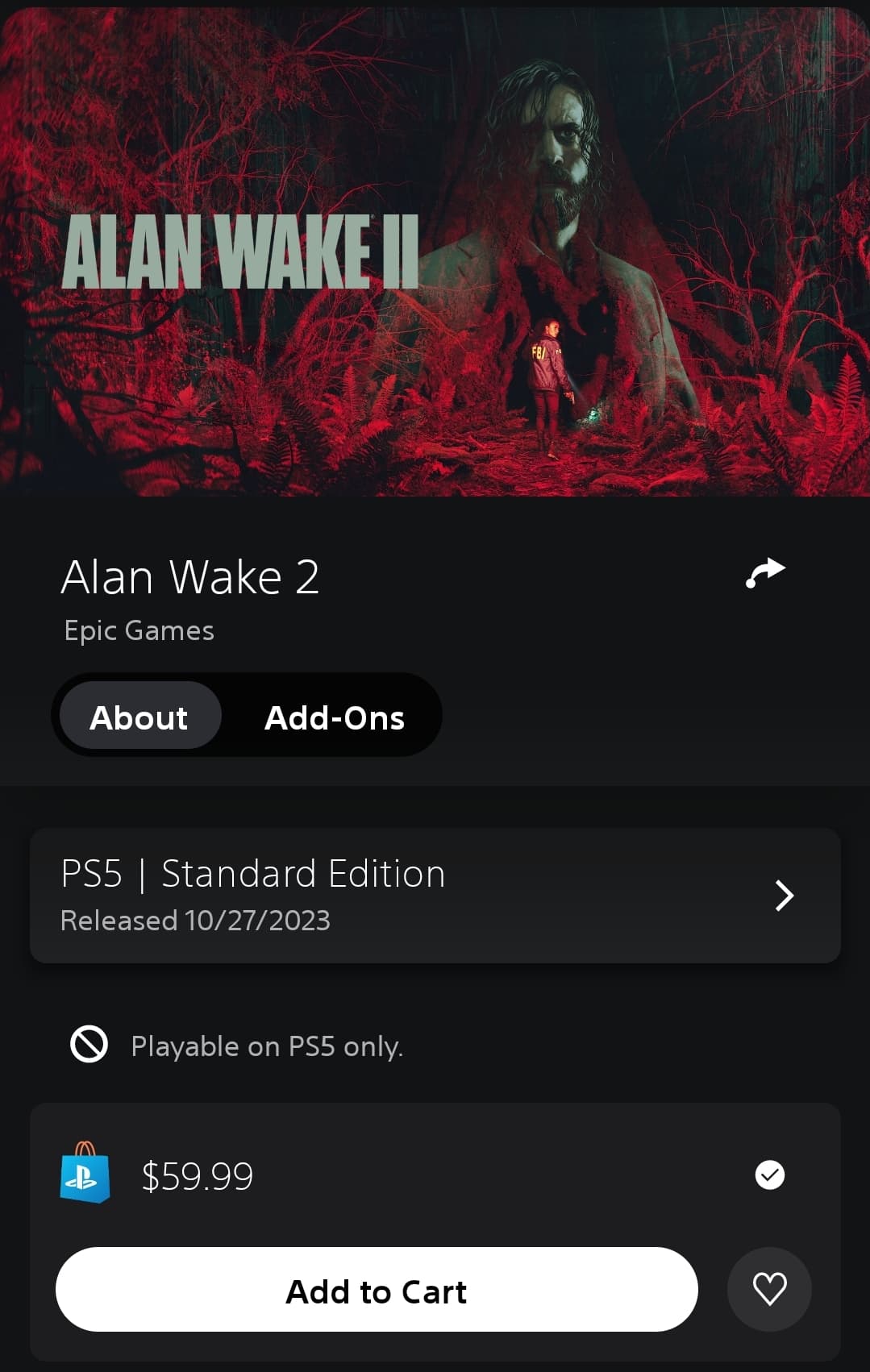The width and height of the screenshot is (870, 1372).
Task: Tap the share arrow icon
Action: [765, 573]
